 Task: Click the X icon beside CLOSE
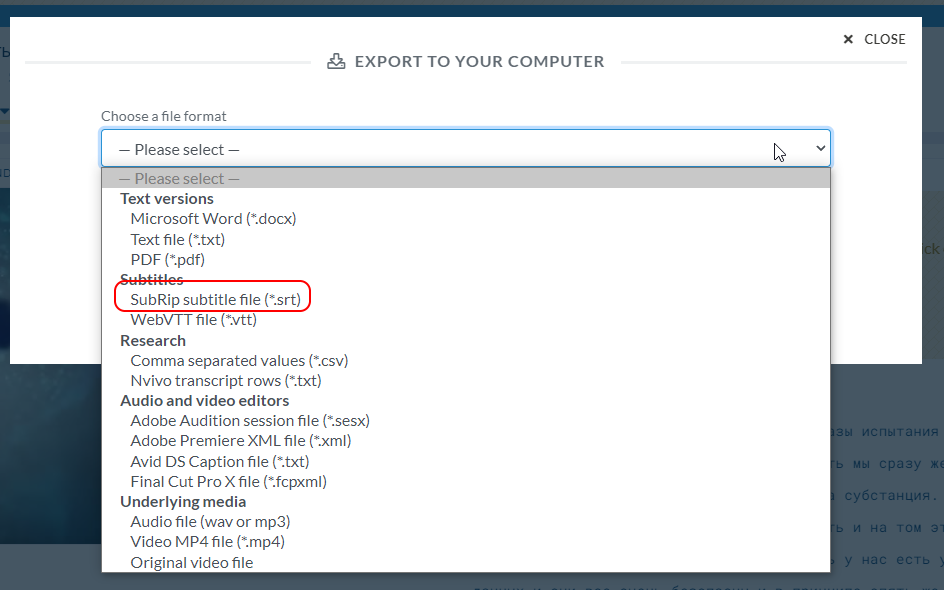click(x=848, y=39)
